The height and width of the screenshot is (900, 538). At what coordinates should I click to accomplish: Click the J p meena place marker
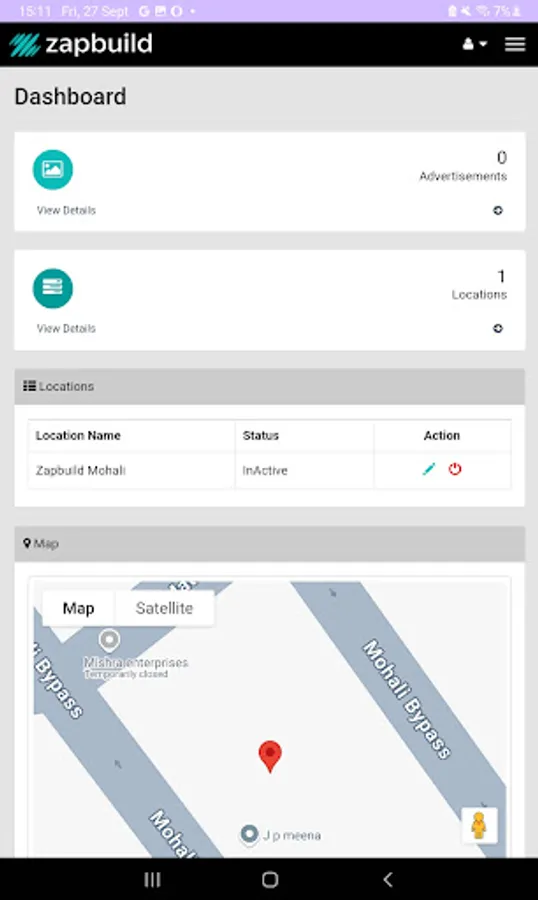249,834
